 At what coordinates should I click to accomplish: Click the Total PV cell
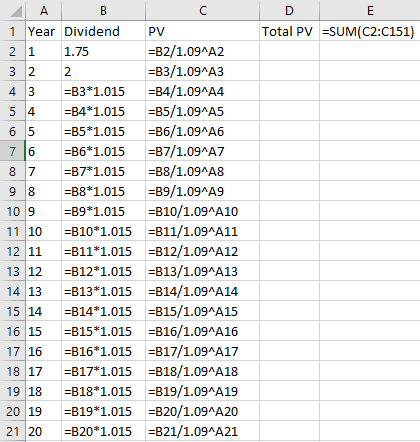tap(289, 31)
